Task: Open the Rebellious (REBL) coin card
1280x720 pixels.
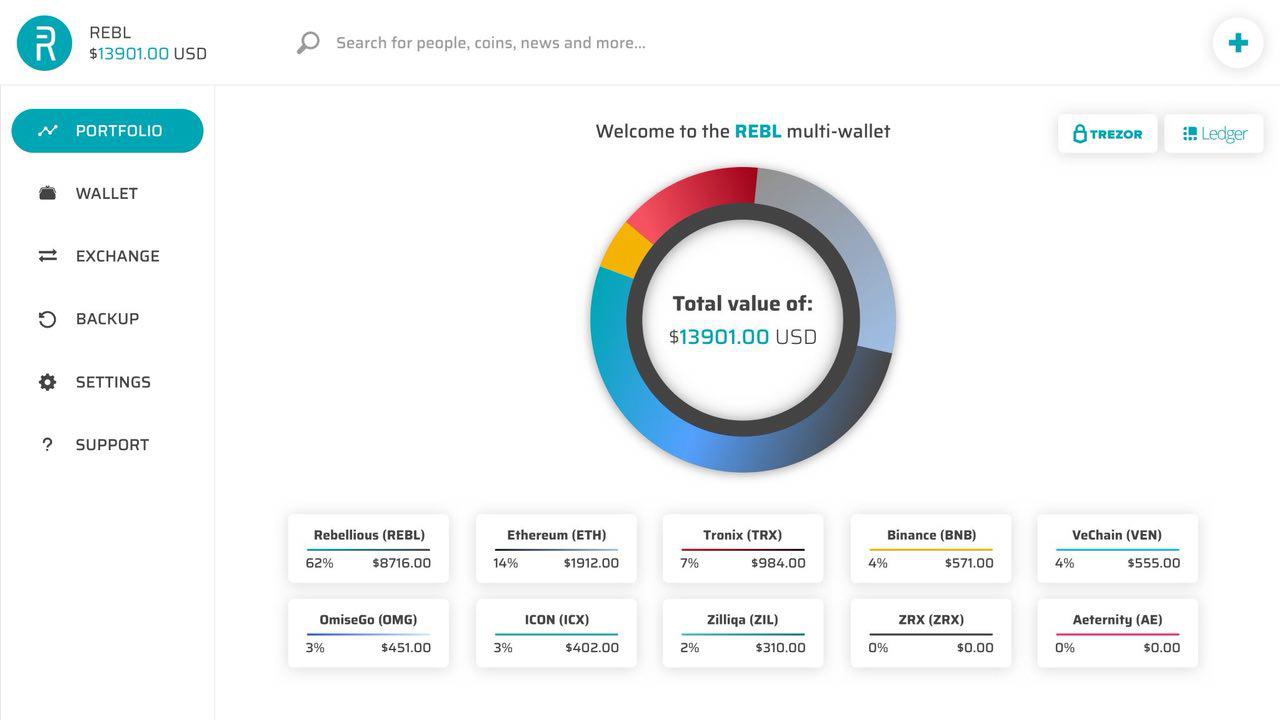Action: click(x=369, y=549)
